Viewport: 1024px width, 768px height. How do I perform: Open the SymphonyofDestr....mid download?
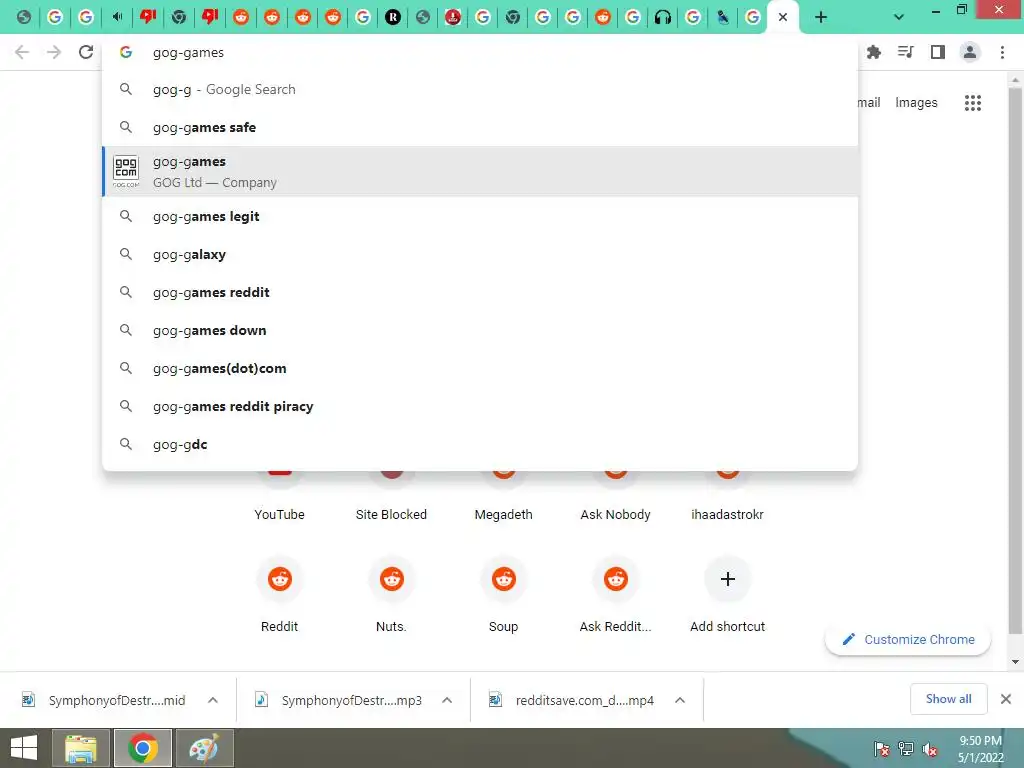pyautogui.click(x=104, y=700)
